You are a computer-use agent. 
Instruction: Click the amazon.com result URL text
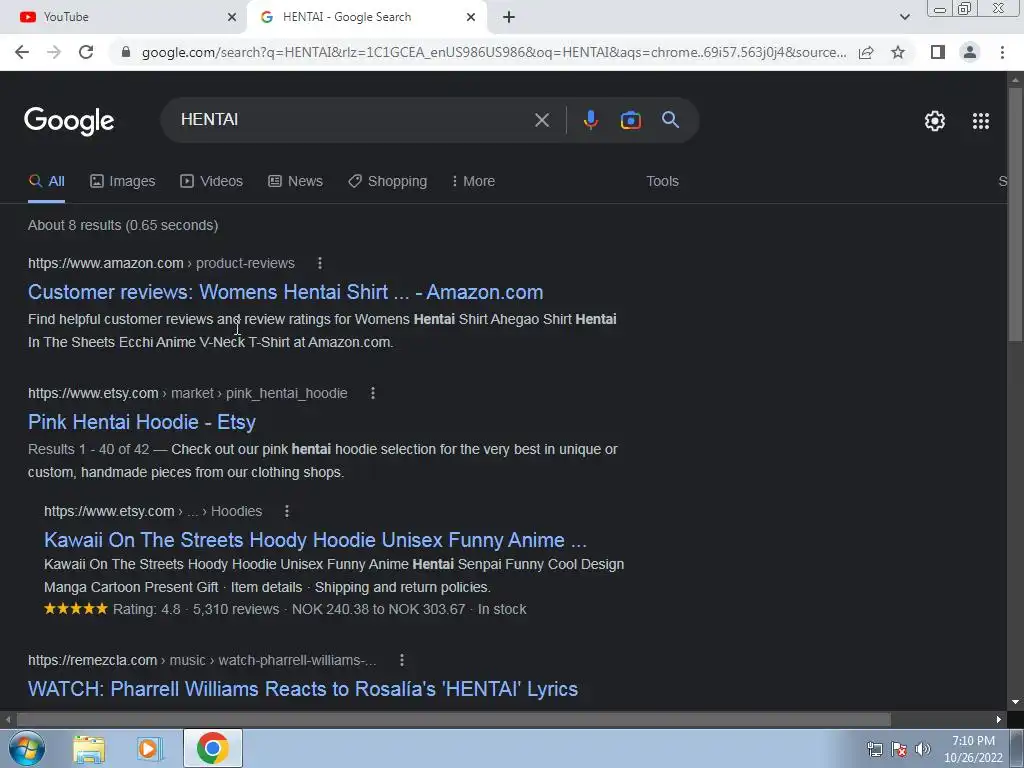161,263
